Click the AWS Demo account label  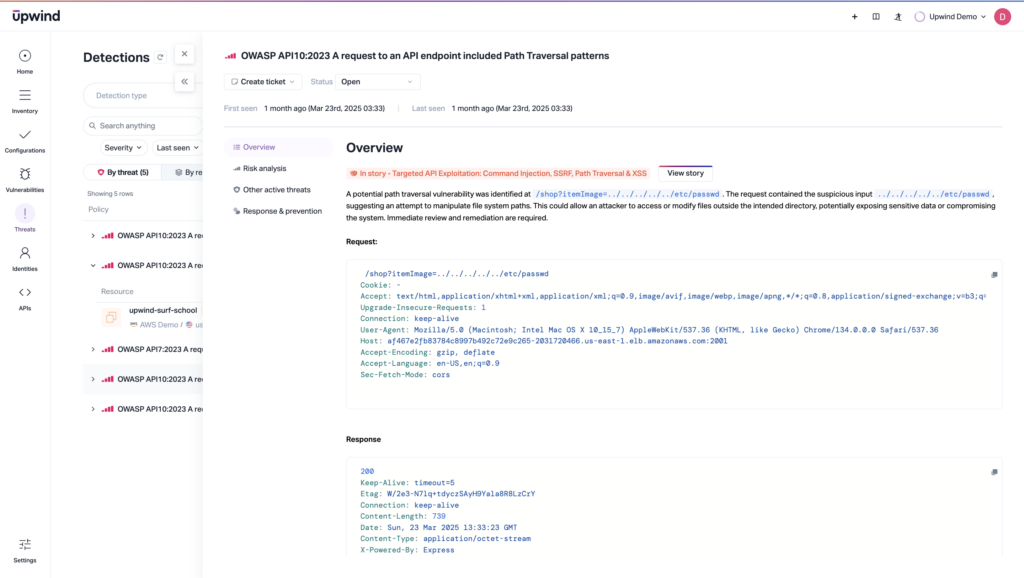159,325
